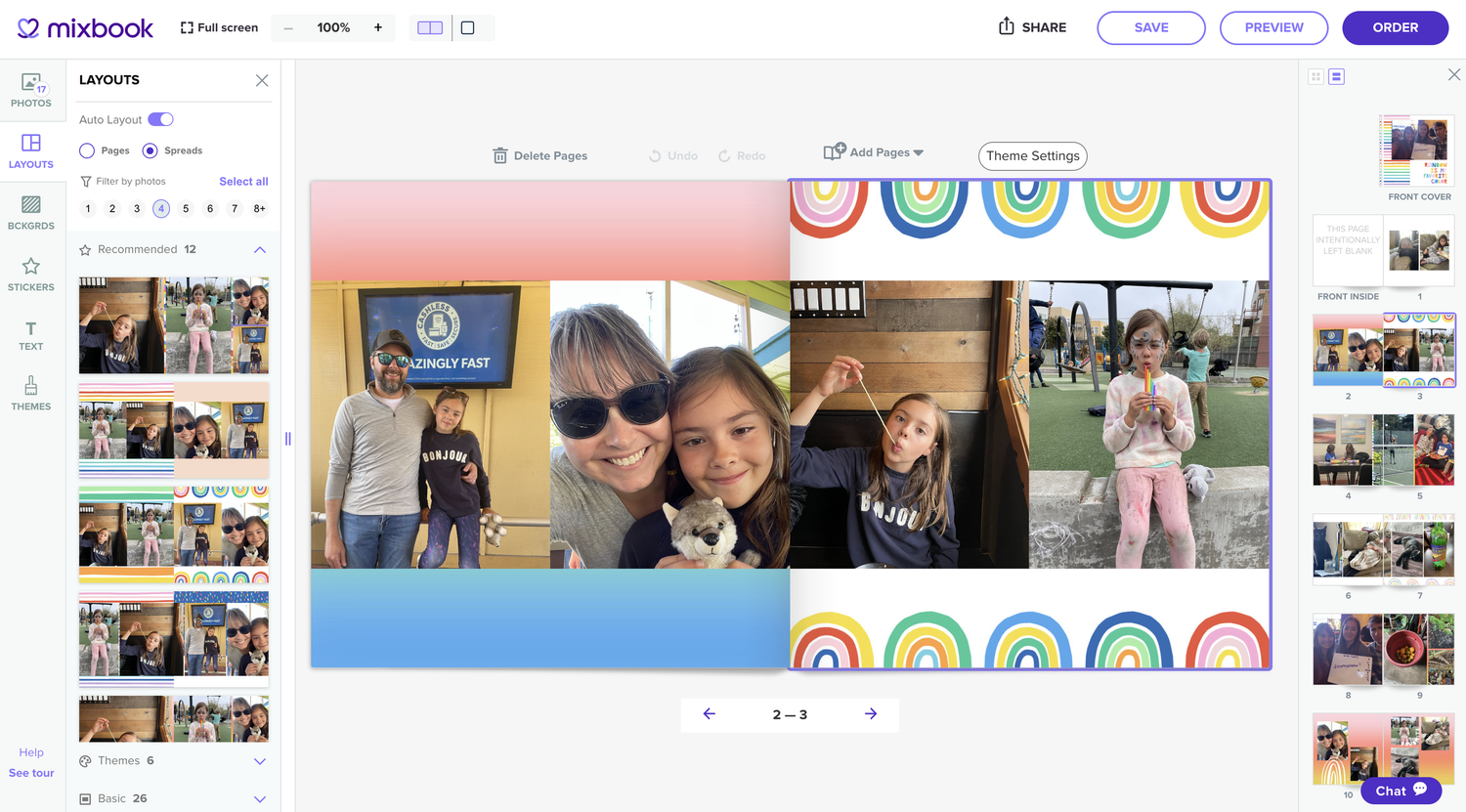
Task: Open the Backgrounds panel
Action: coord(32,212)
